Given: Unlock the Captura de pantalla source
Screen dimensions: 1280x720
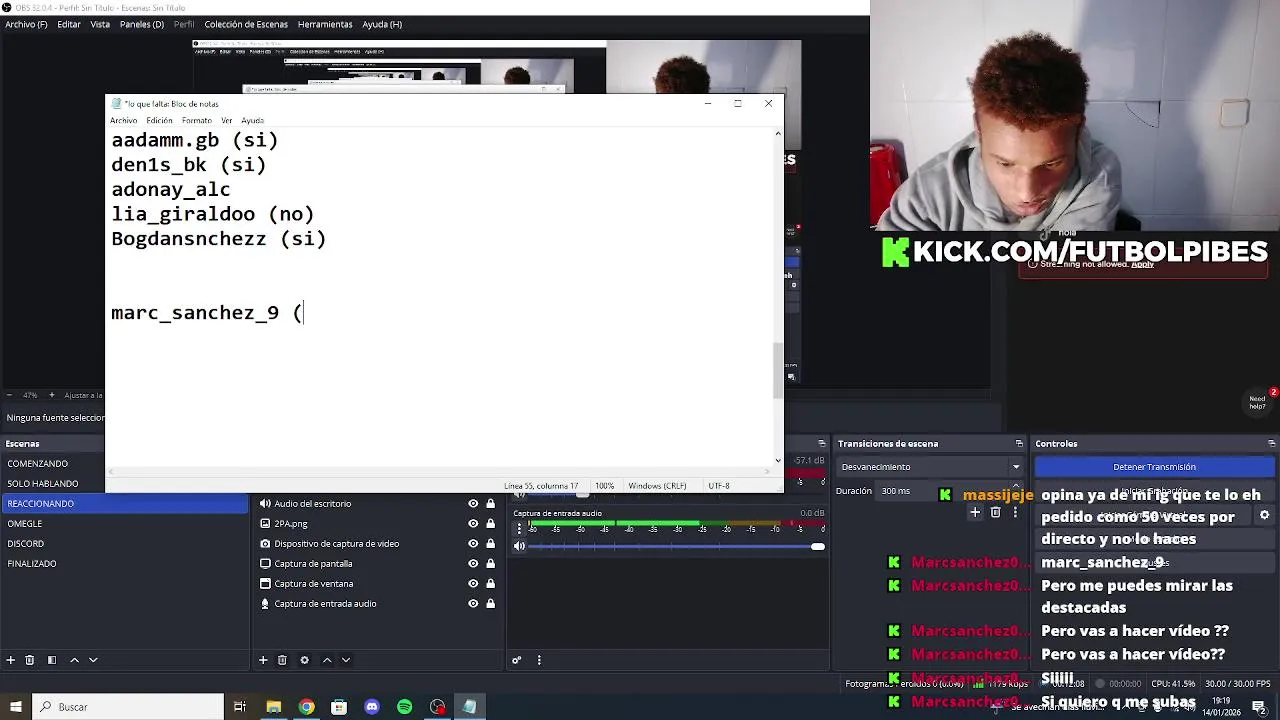Looking at the screenshot, I should [x=490, y=564].
